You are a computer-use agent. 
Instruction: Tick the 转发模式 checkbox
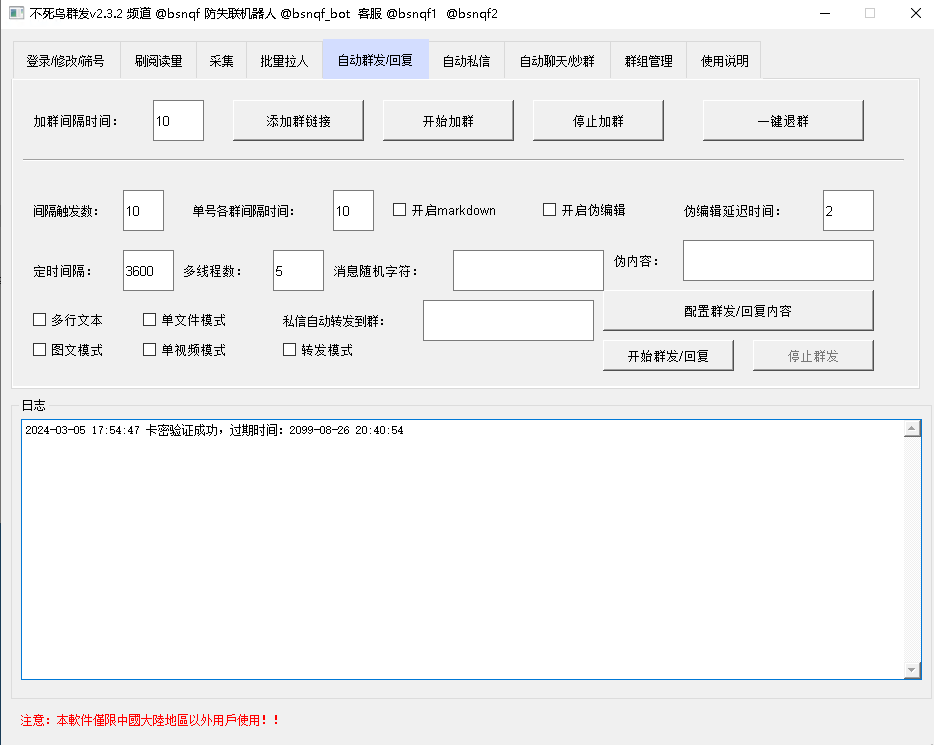click(x=290, y=350)
